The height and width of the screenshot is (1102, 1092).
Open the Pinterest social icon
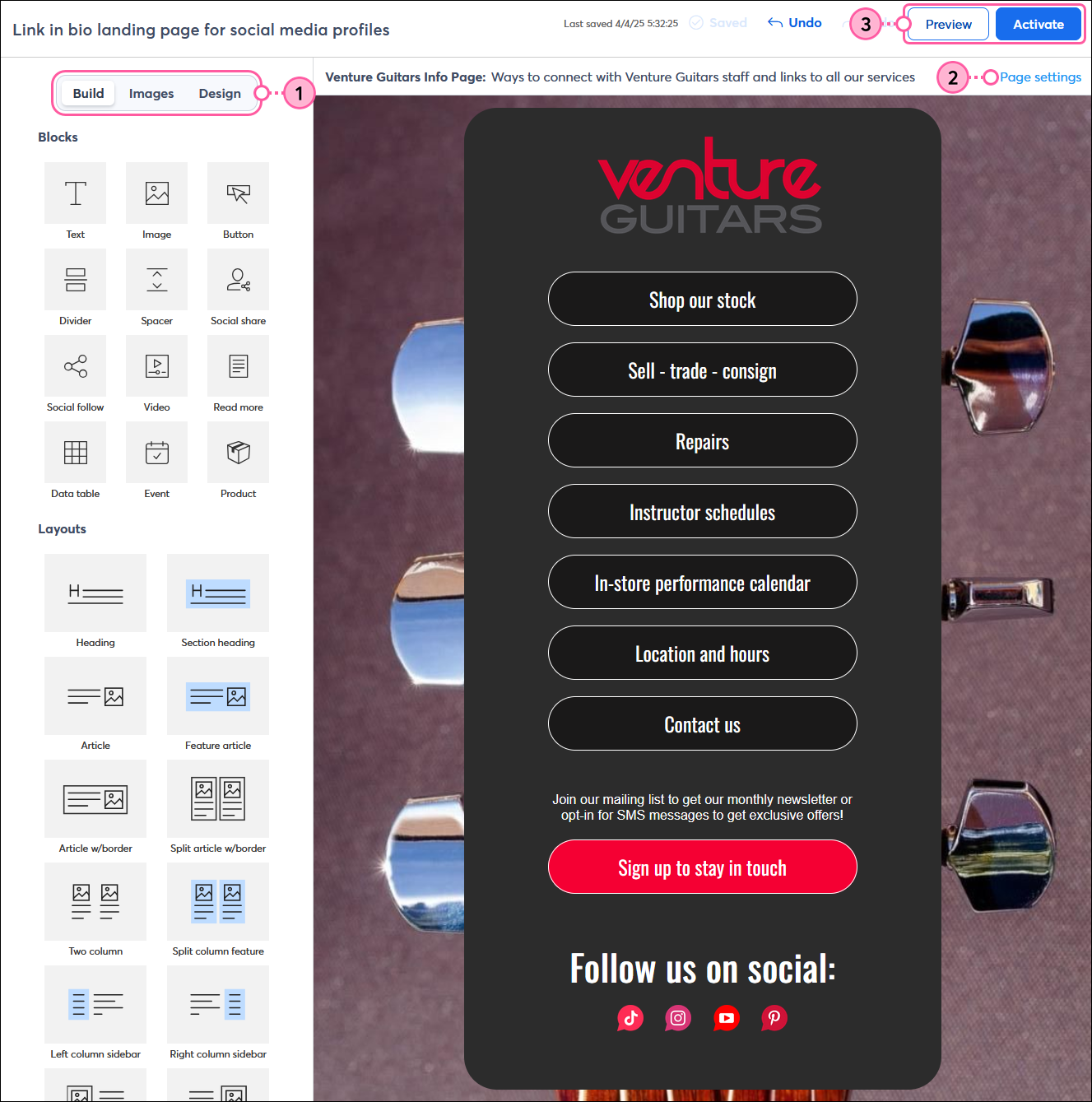774,1018
